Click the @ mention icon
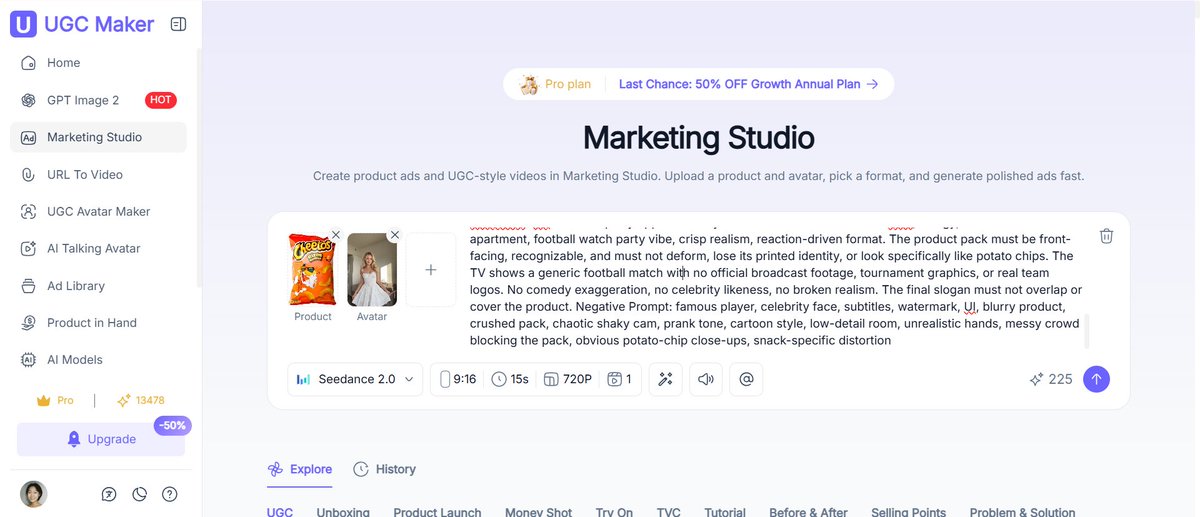 (x=746, y=379)
